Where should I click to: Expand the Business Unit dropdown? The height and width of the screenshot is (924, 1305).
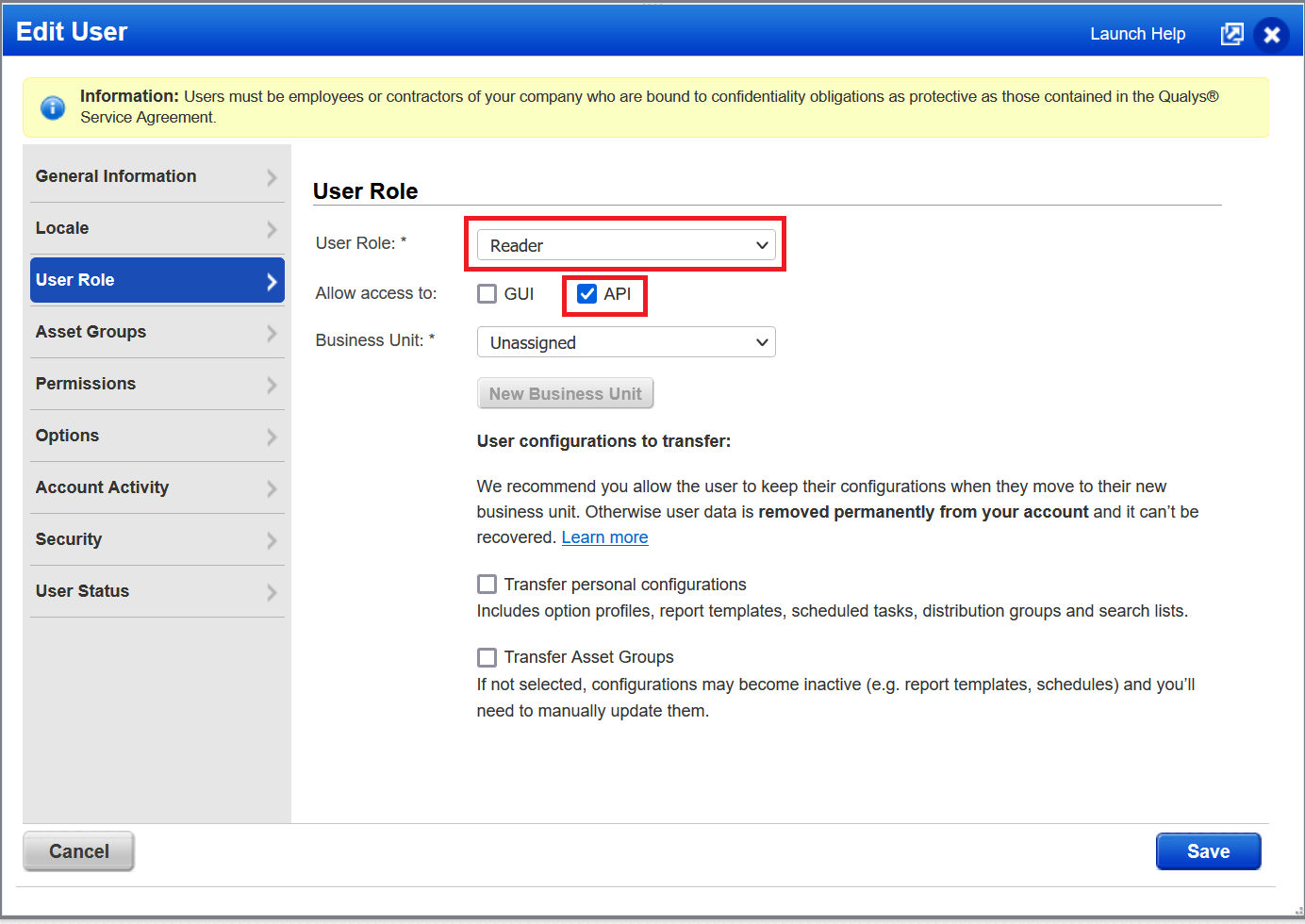626,342
